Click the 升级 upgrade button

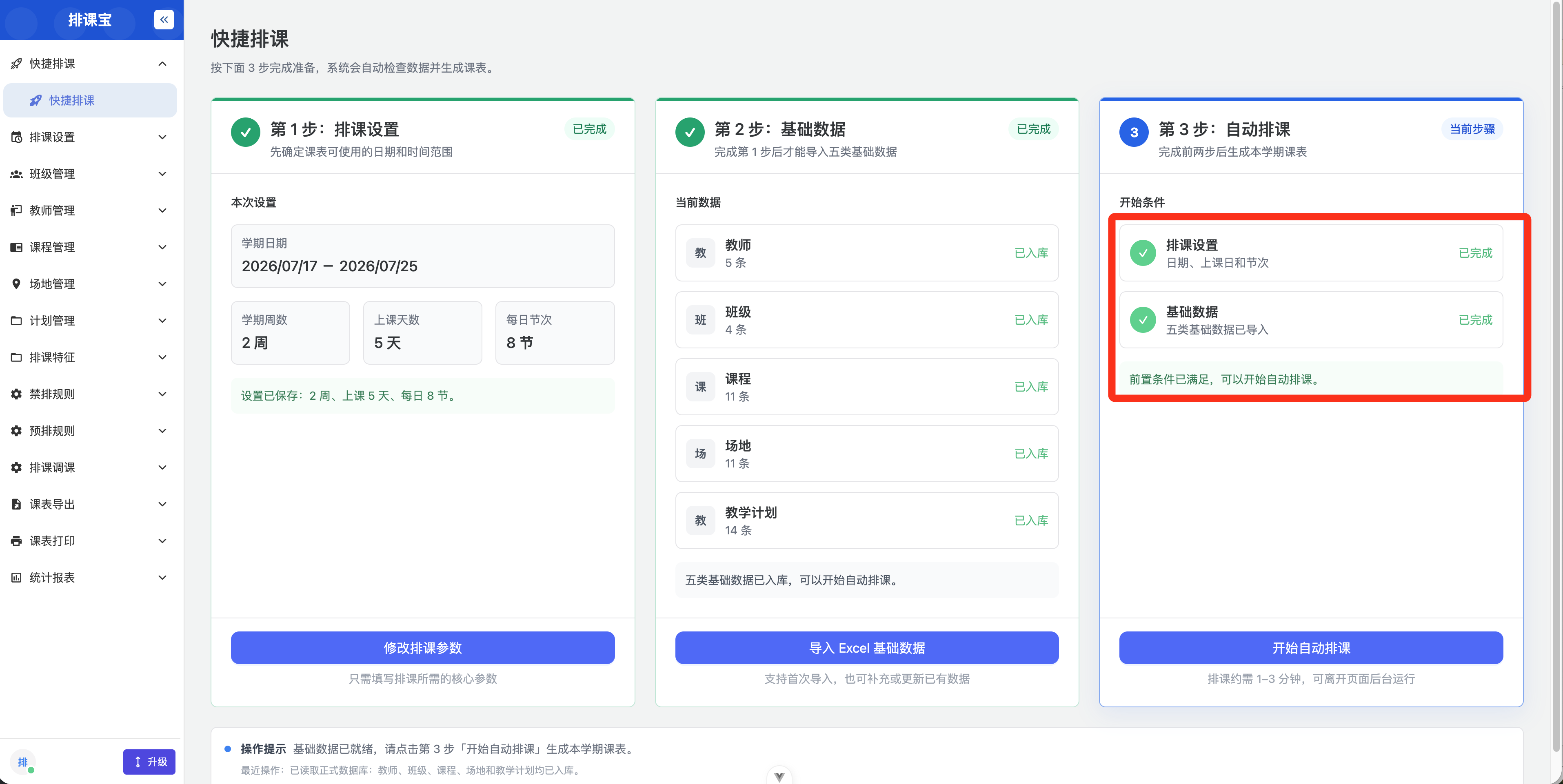(149, 762)
